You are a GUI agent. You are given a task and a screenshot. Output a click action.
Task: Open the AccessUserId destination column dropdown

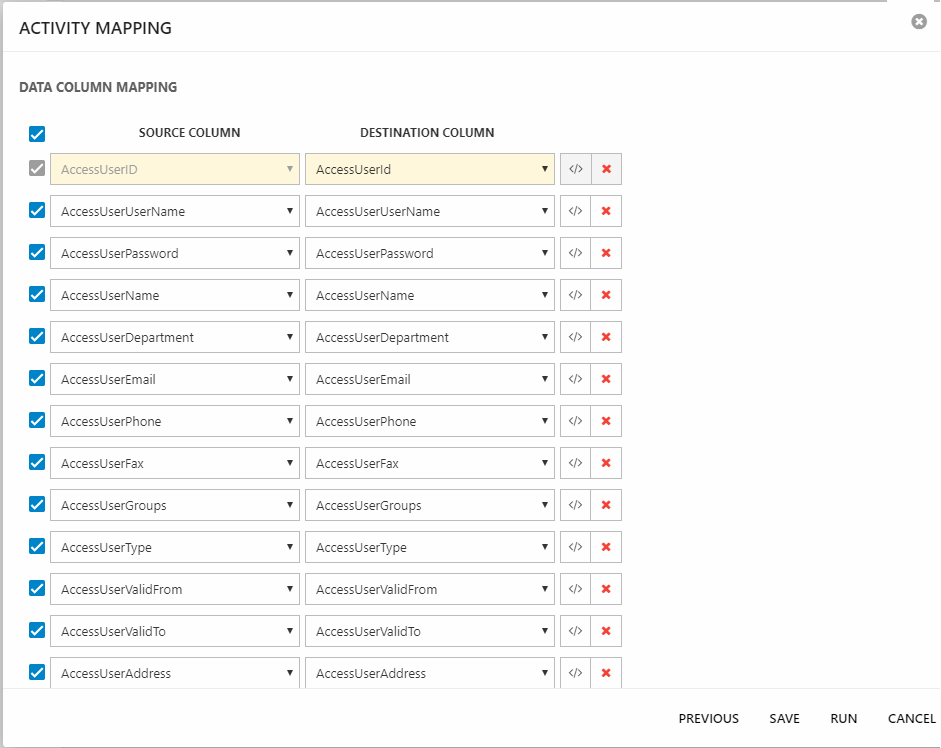(430, 169)
